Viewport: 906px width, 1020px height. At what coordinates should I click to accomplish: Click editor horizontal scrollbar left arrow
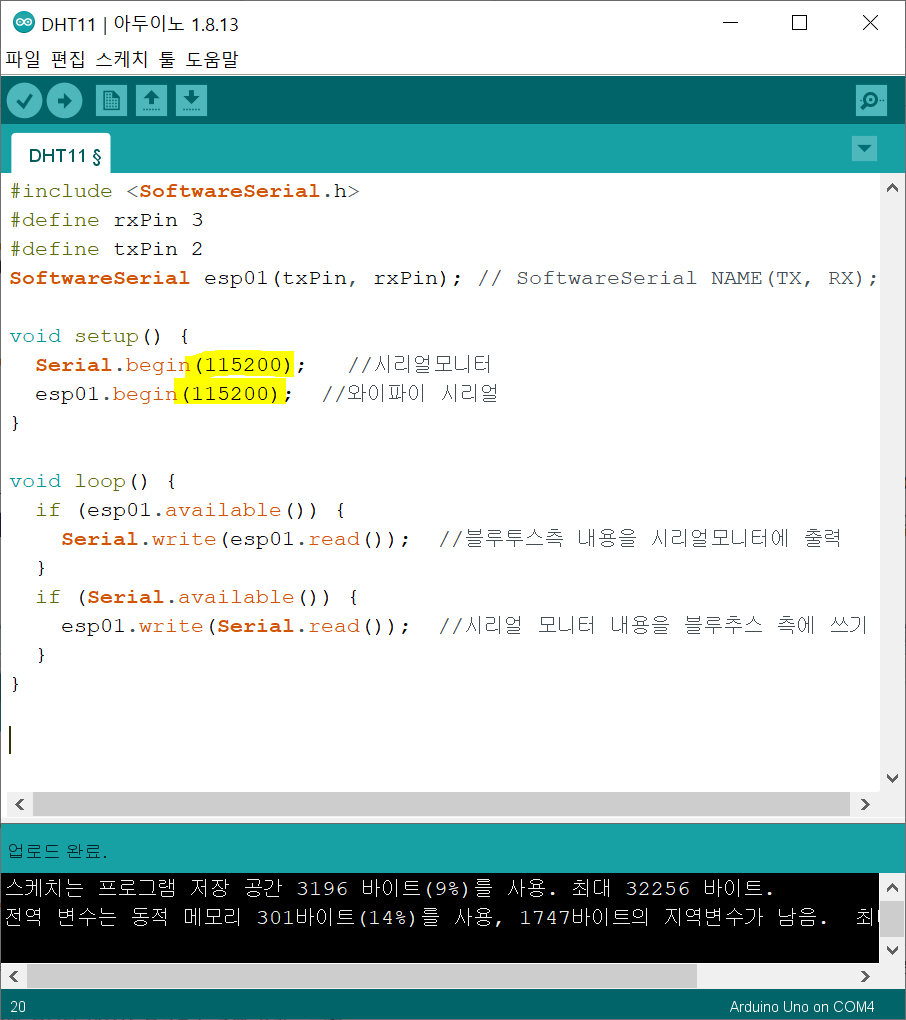coord(20,804)
